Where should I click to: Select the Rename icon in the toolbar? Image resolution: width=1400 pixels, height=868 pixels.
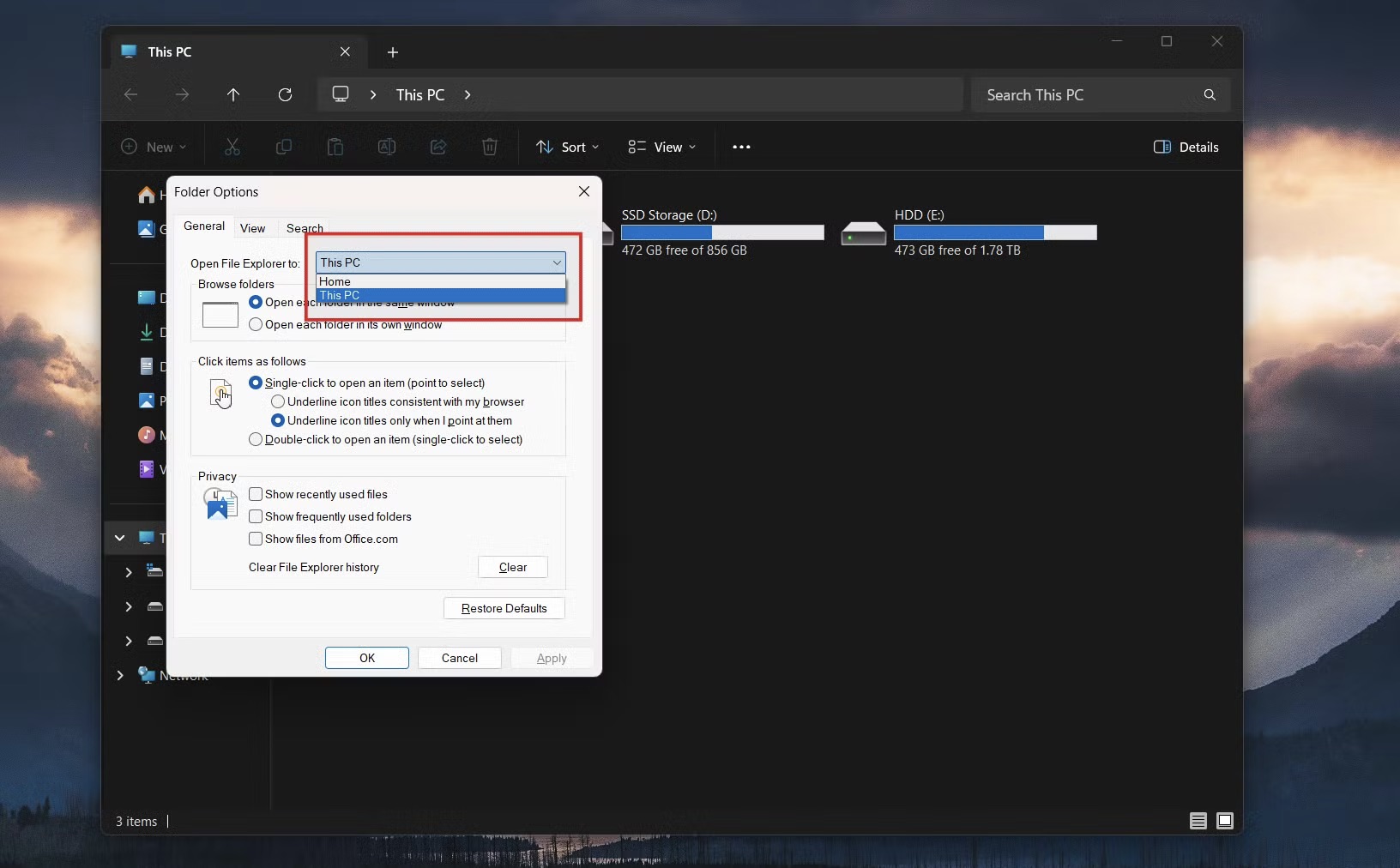(387, 147)
